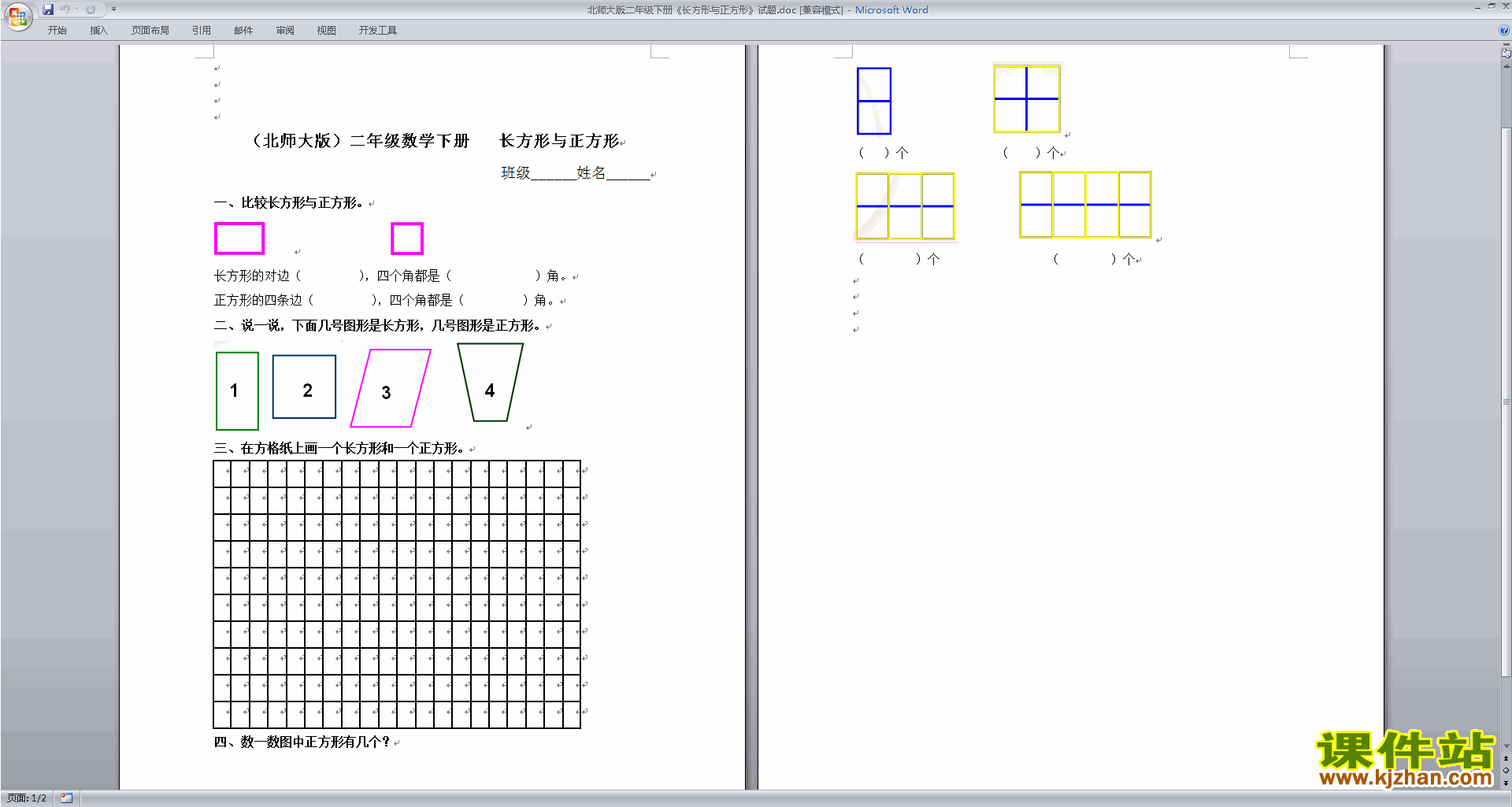This screenshot has height=807, width=1512.
Task: Switch to the 视图 ribbon tab
Action: tap(327, 31)
